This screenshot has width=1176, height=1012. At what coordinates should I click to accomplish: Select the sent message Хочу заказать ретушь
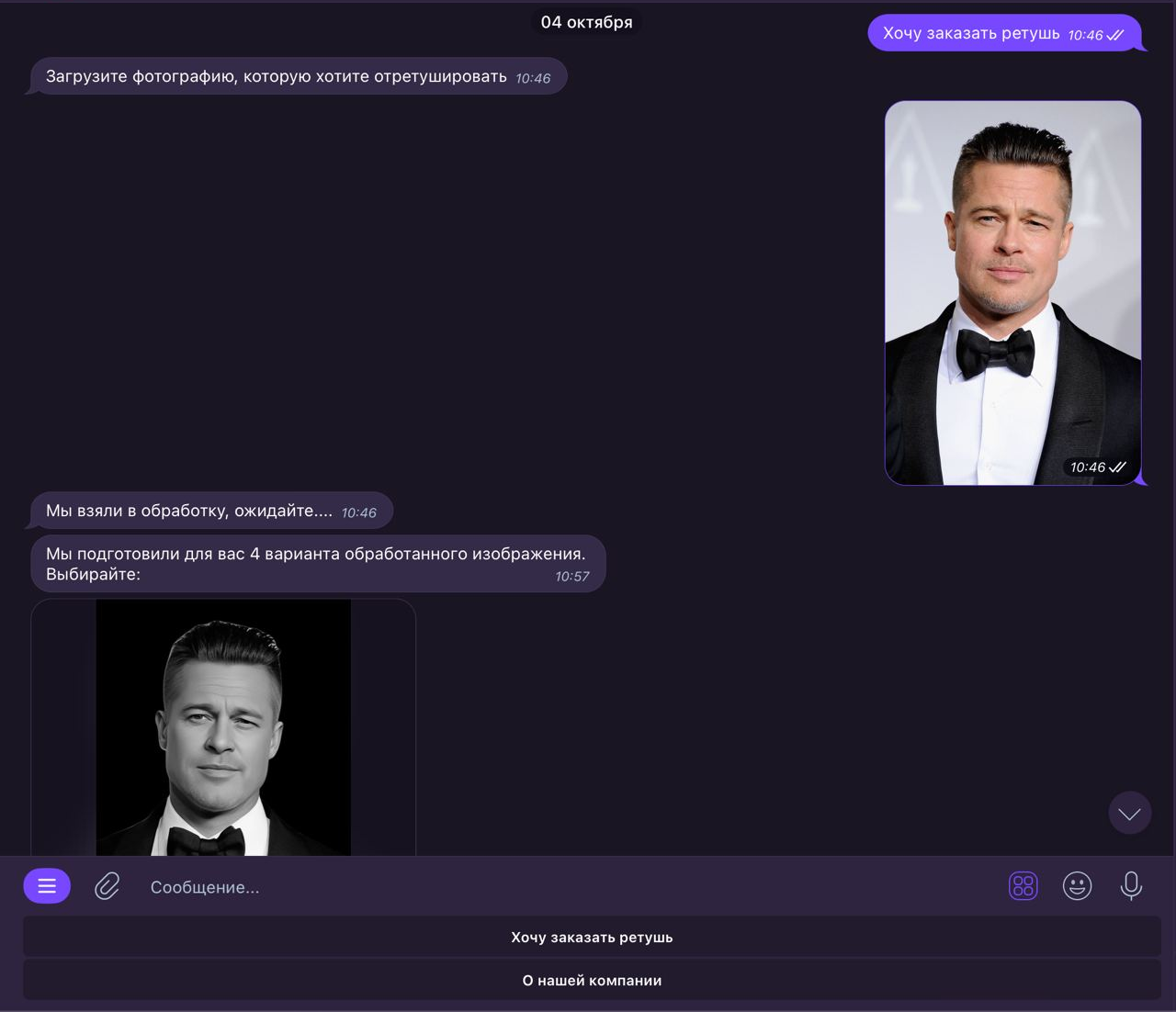coord(1003,33)
